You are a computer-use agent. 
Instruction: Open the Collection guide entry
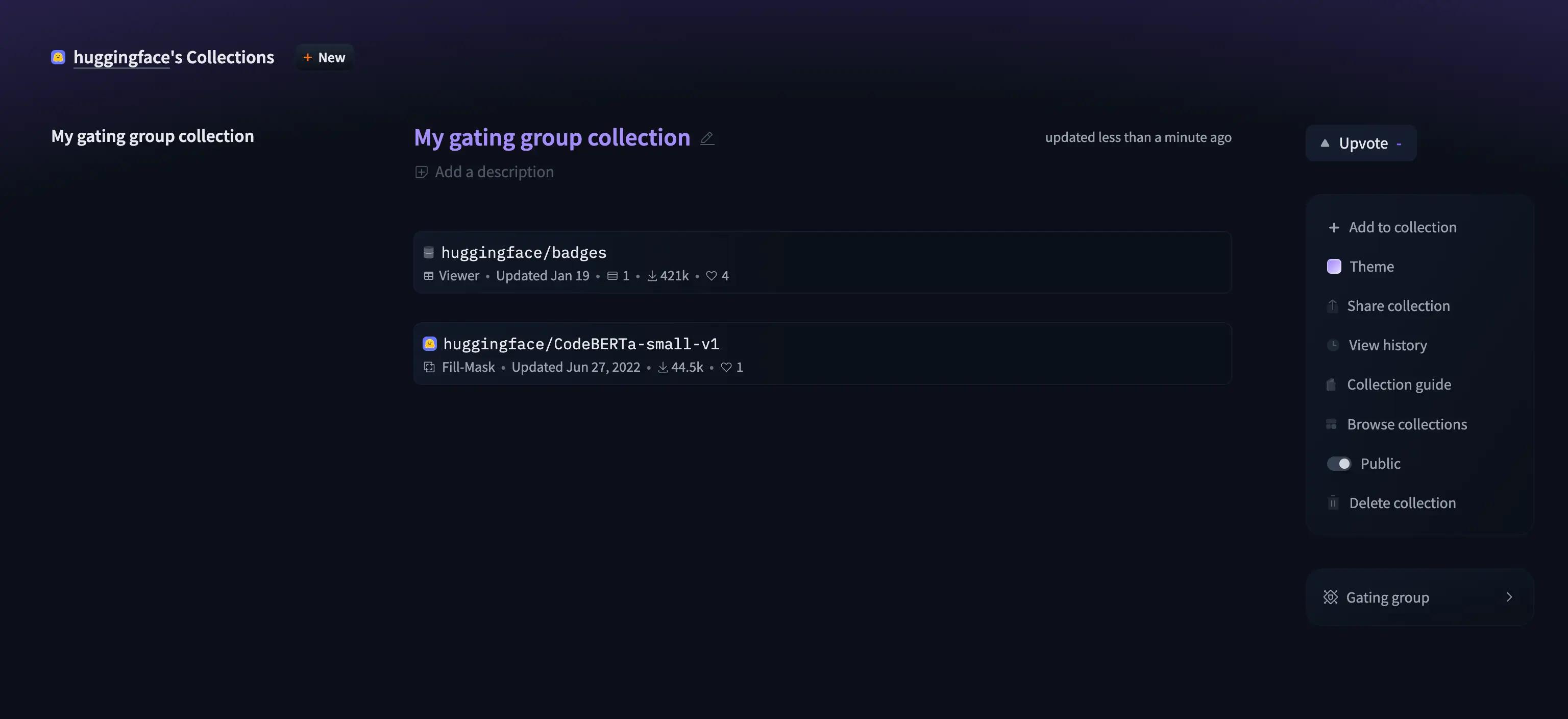1398,385
